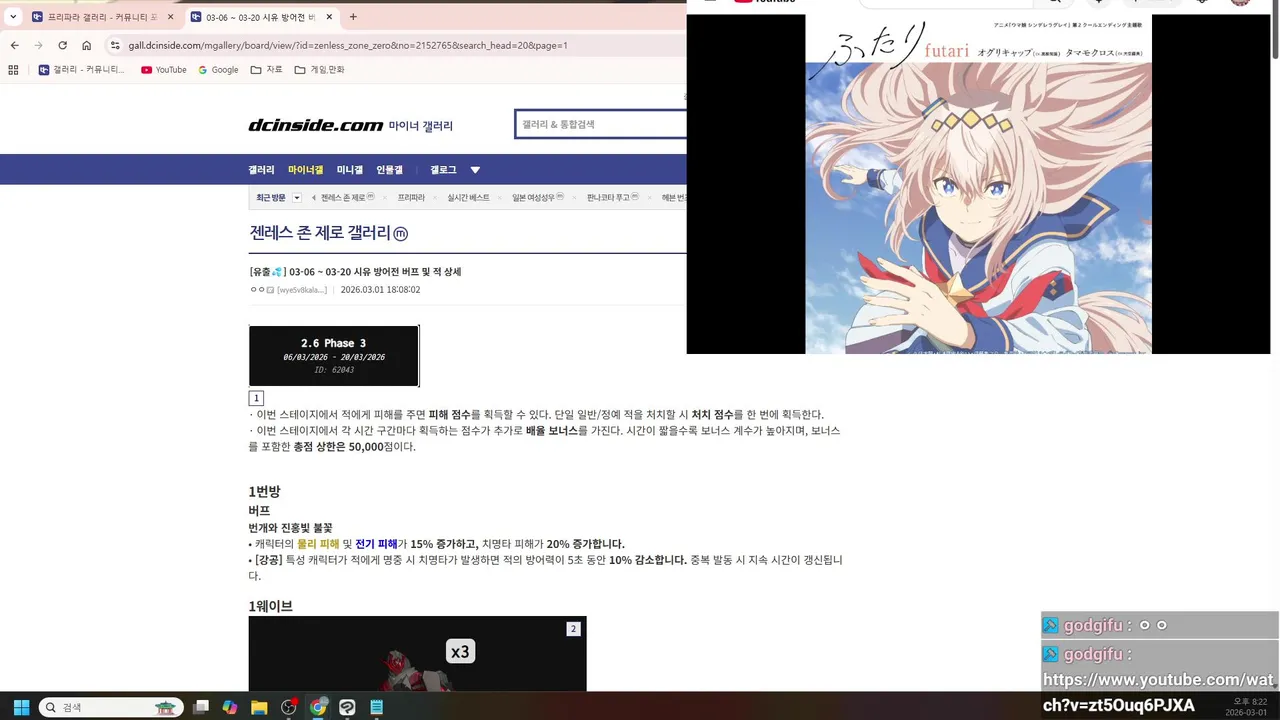
Task: Open the apps grid icon in bookmarks bar
Action: point(13,70)
